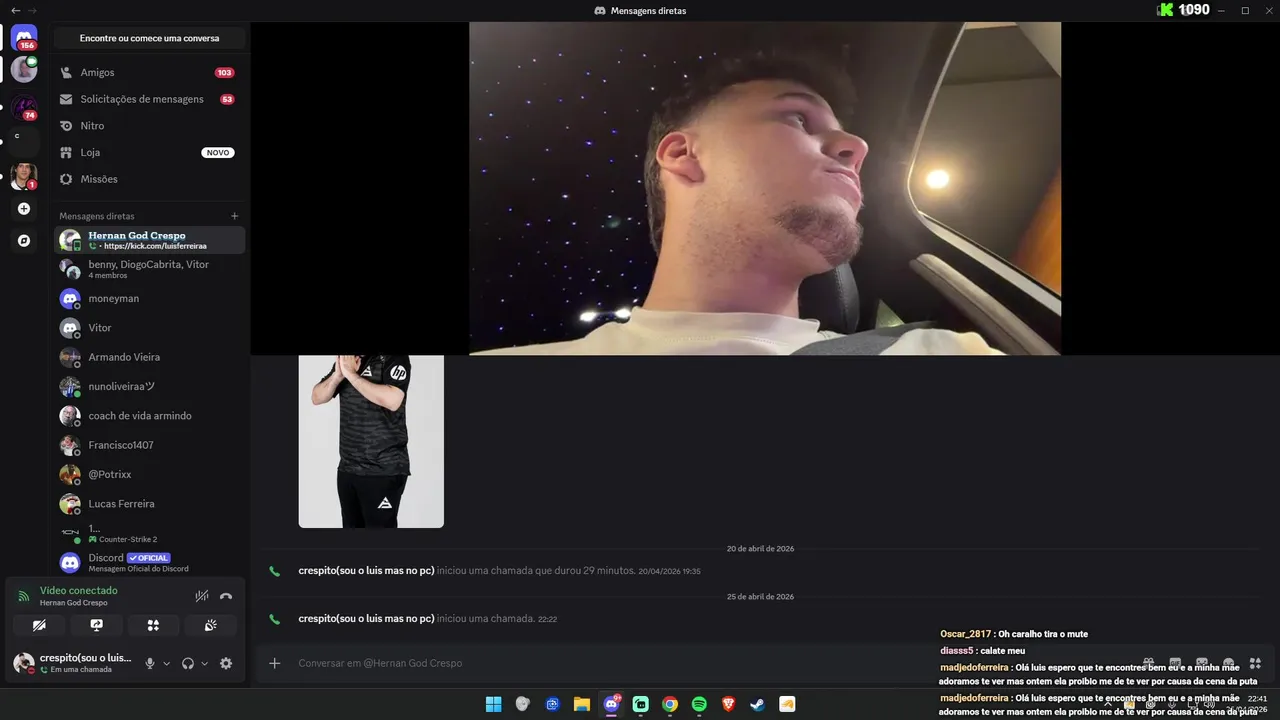Screen dimensions: 1280x720
Task: Open the official Discord messages DM
Action: (x=149, y=562)
